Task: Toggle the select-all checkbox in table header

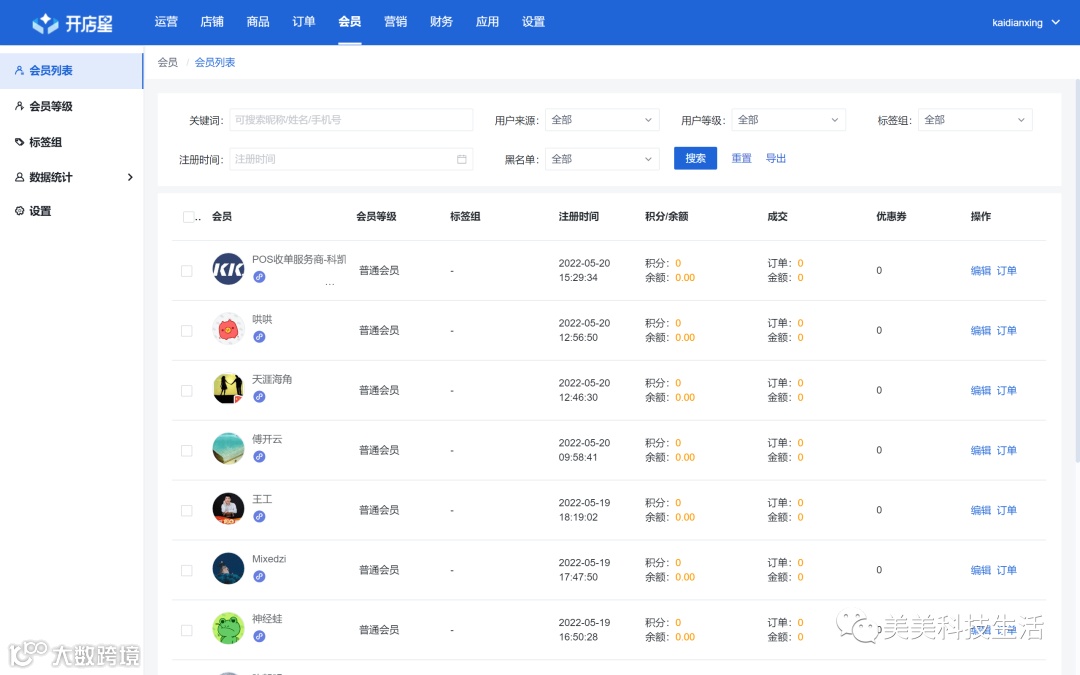Action: [x=188, y=217]
